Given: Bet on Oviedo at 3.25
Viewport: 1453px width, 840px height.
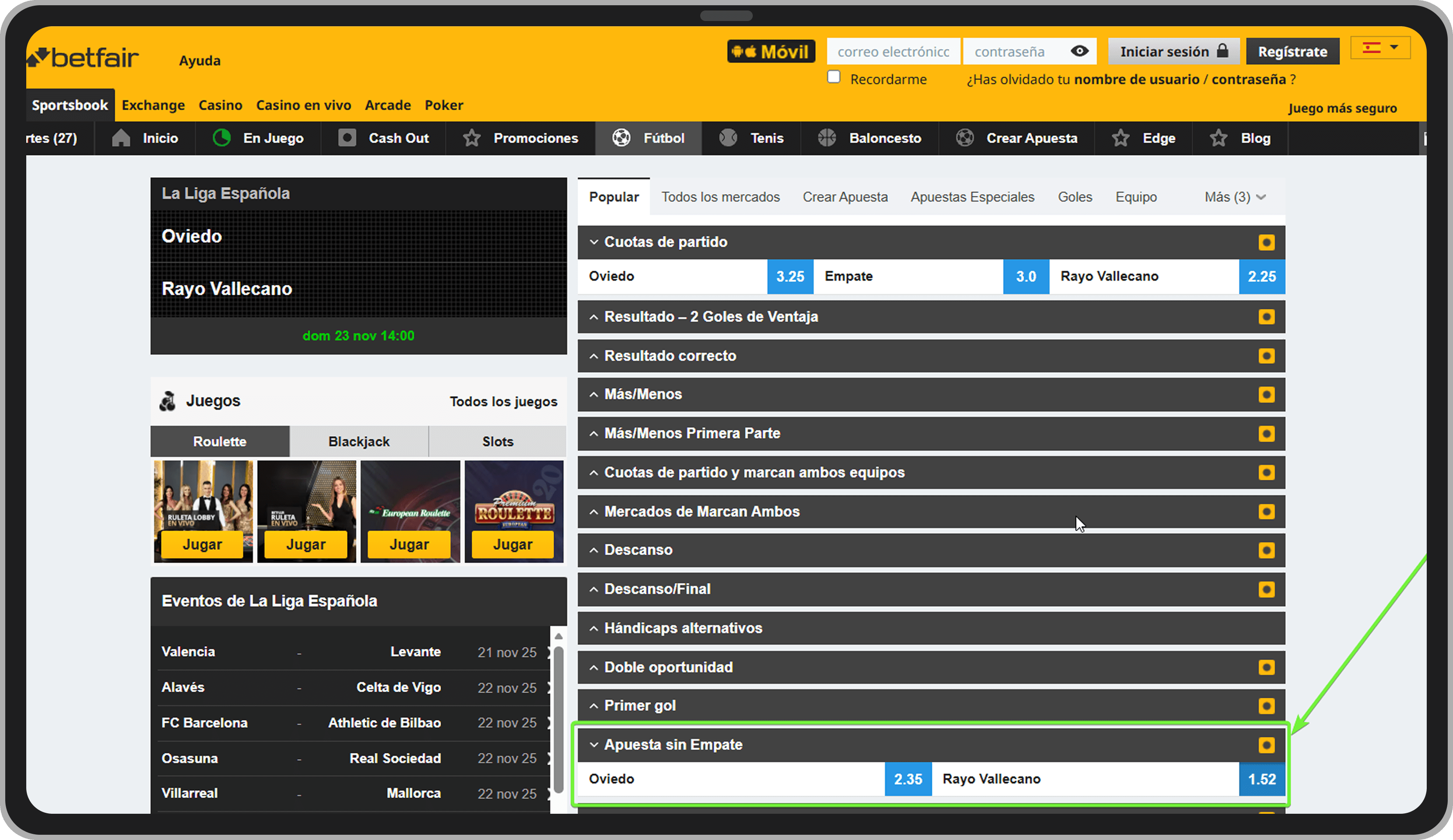Looking at the screenshot, I should pyautogui.click(x=790, y=276).
